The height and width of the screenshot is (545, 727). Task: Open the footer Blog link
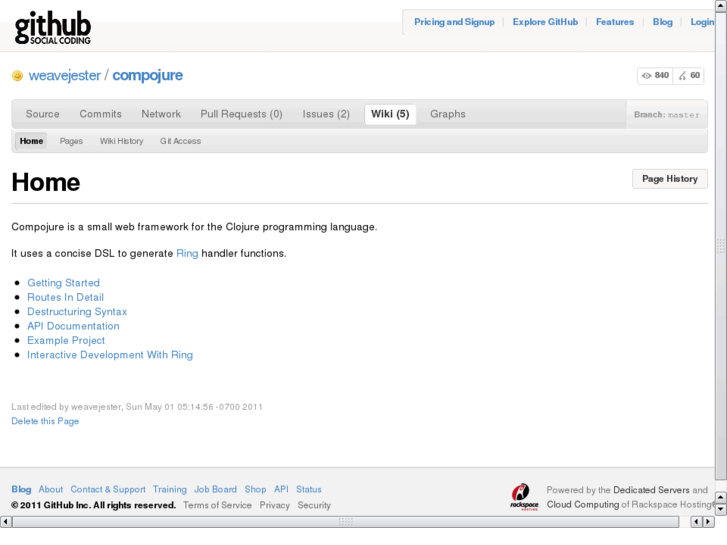click(x=21, y=489)
